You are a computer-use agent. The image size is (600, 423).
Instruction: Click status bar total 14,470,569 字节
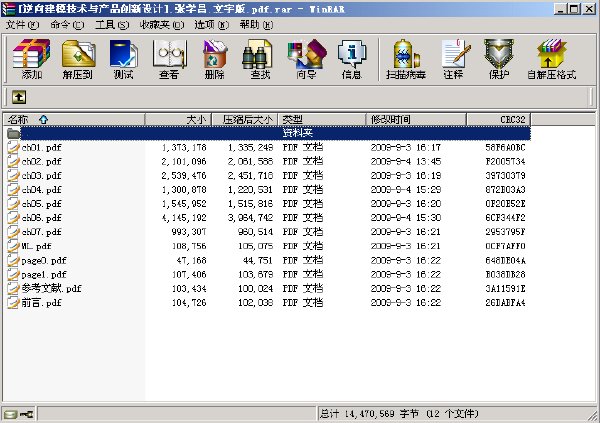369,414
